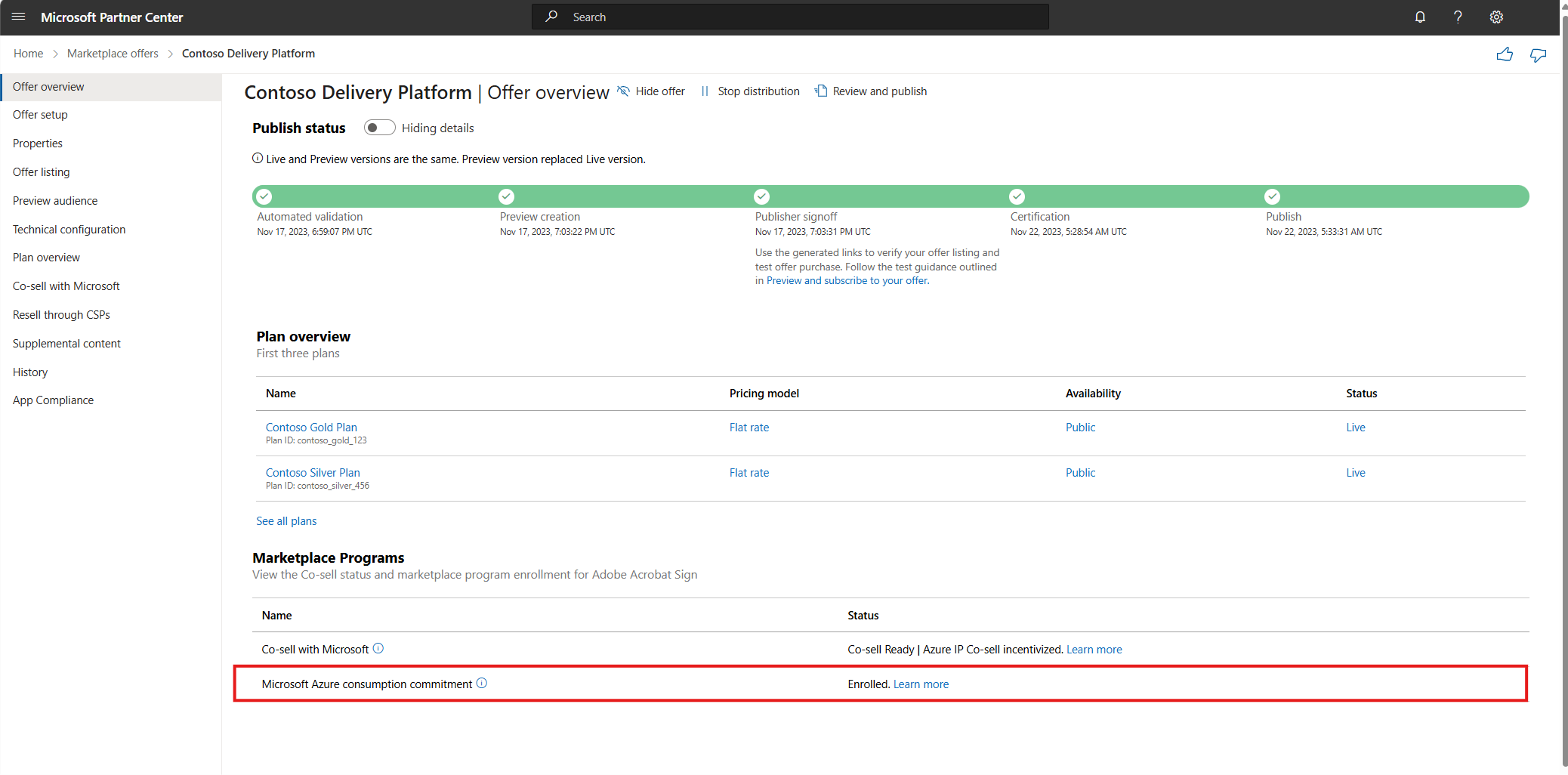Go to Marketplace offers breadcrumb
This screenshot has width=1568, height=775.
click(113, 54)
